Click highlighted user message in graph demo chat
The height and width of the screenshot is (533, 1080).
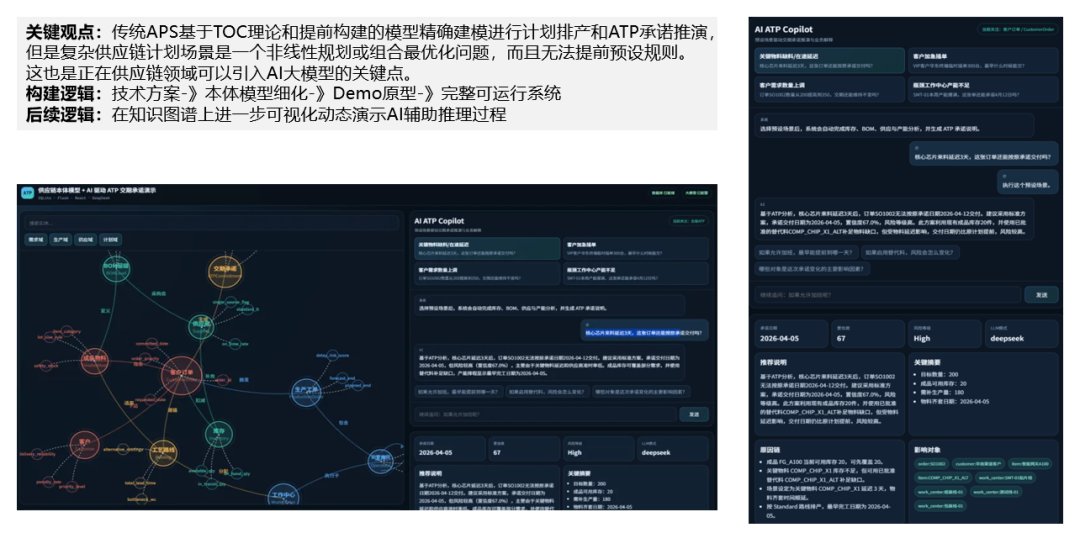[x=644, y=332]
